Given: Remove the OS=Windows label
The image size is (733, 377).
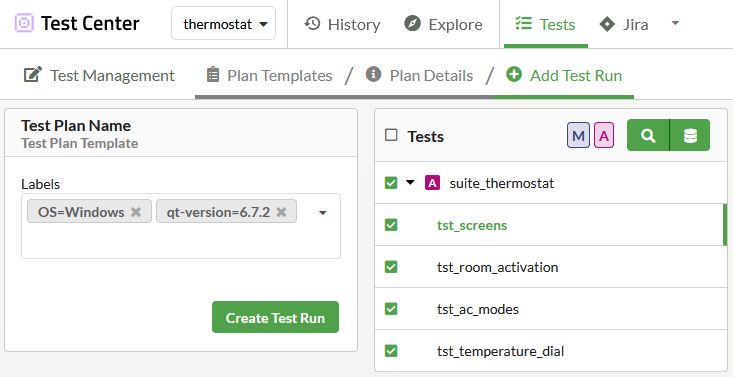Looking at the screenshot, I should (136, 212).
